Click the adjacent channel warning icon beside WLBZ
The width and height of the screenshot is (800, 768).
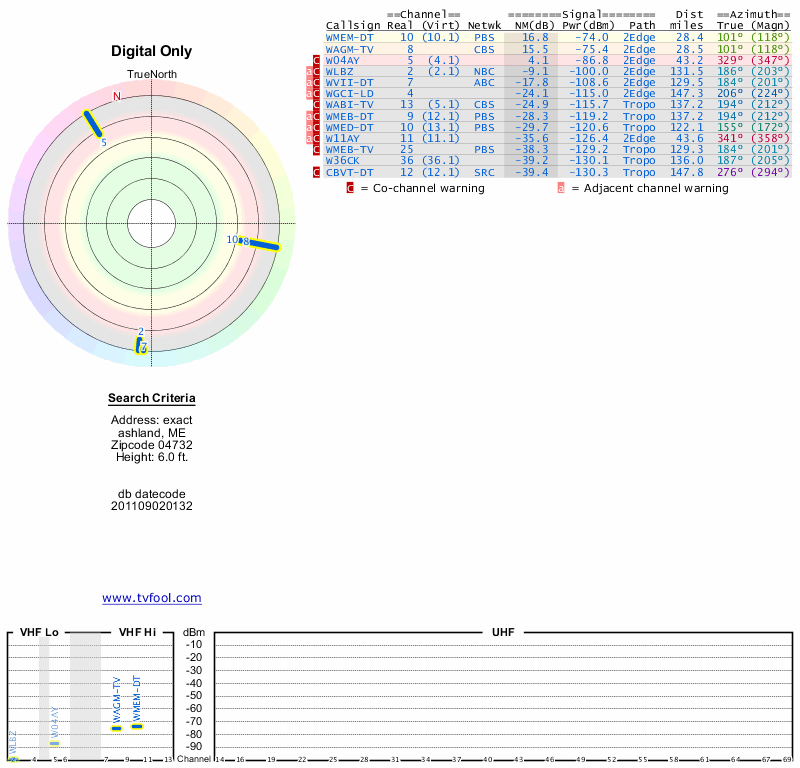click(x=309, y=72)
